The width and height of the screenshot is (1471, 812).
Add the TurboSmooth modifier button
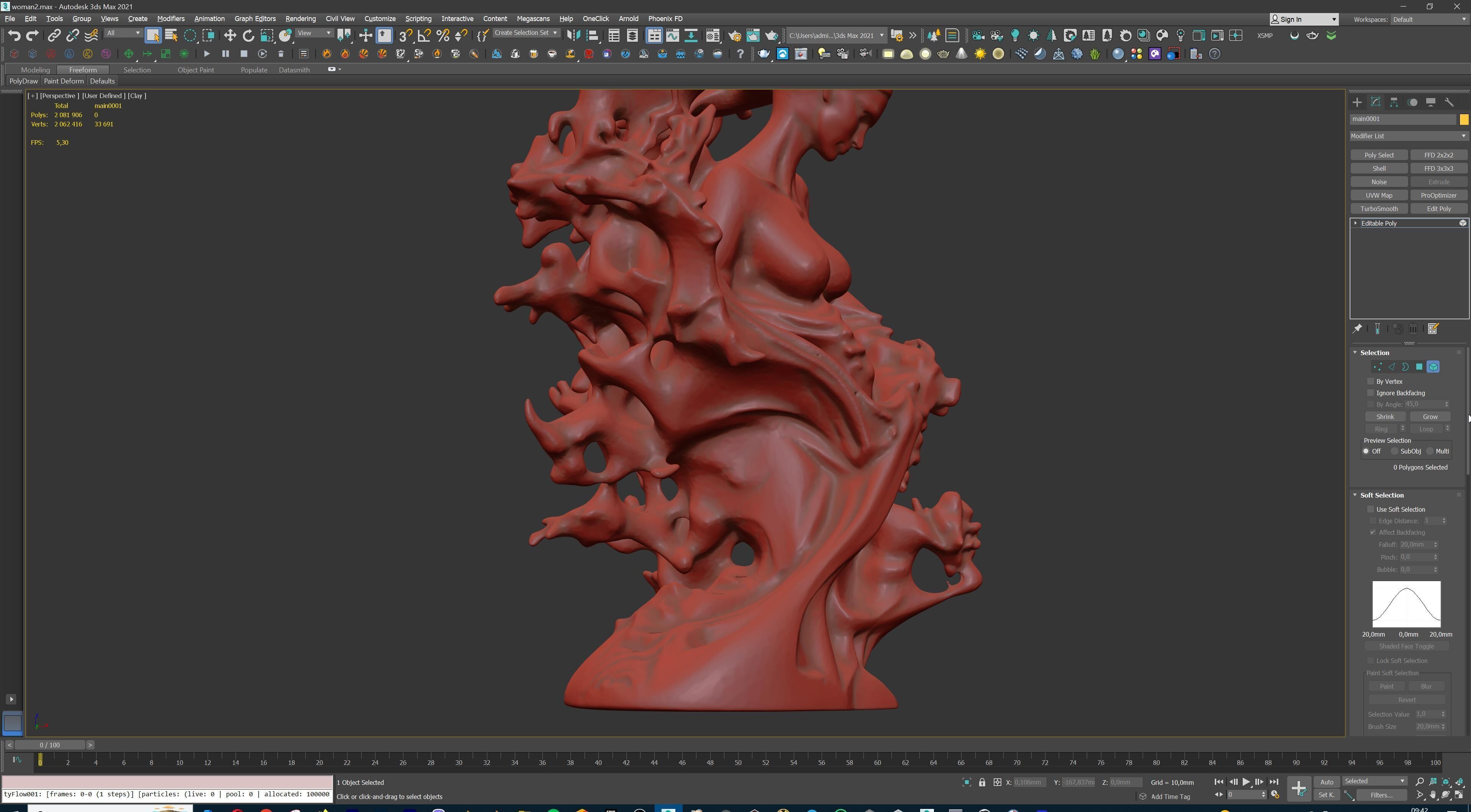(x=1379, y=209)
